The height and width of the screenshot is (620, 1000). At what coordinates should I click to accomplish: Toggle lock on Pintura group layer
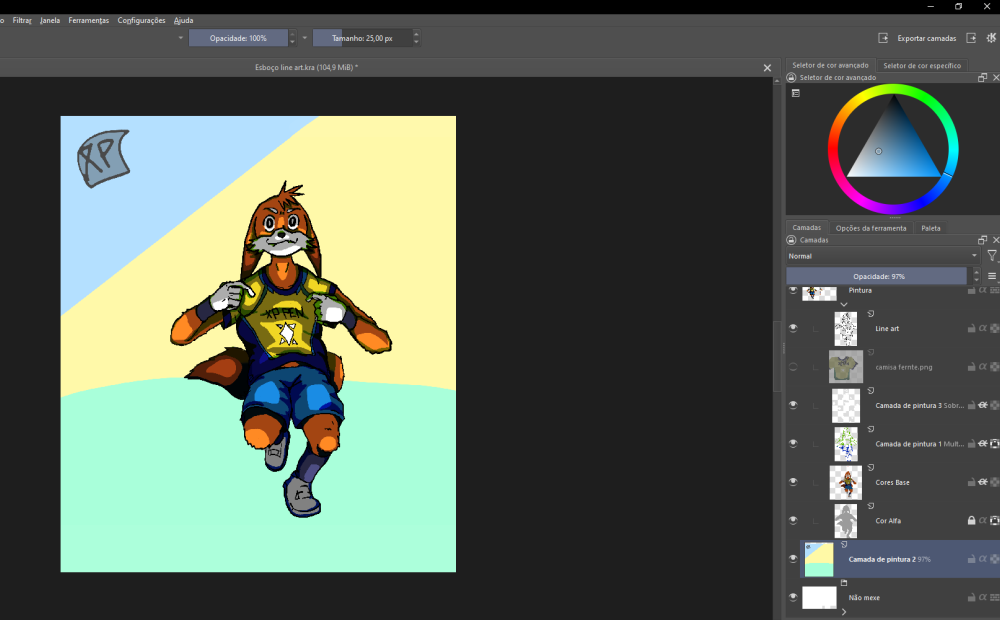pos(971,290)
